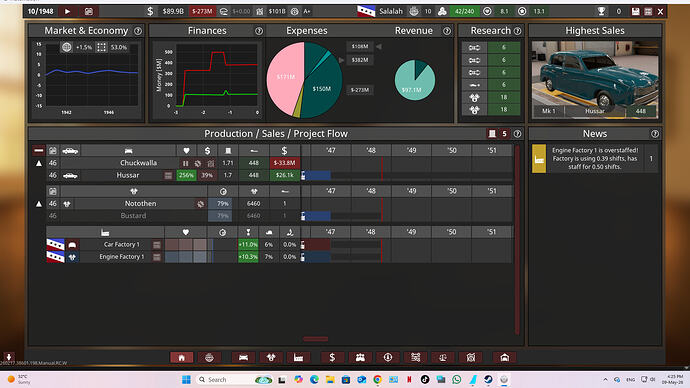The width and height of the screenshot is (690, 388).
Task: Open the balance scales icon in the bottom bar
Action: (x=443, y=357)
